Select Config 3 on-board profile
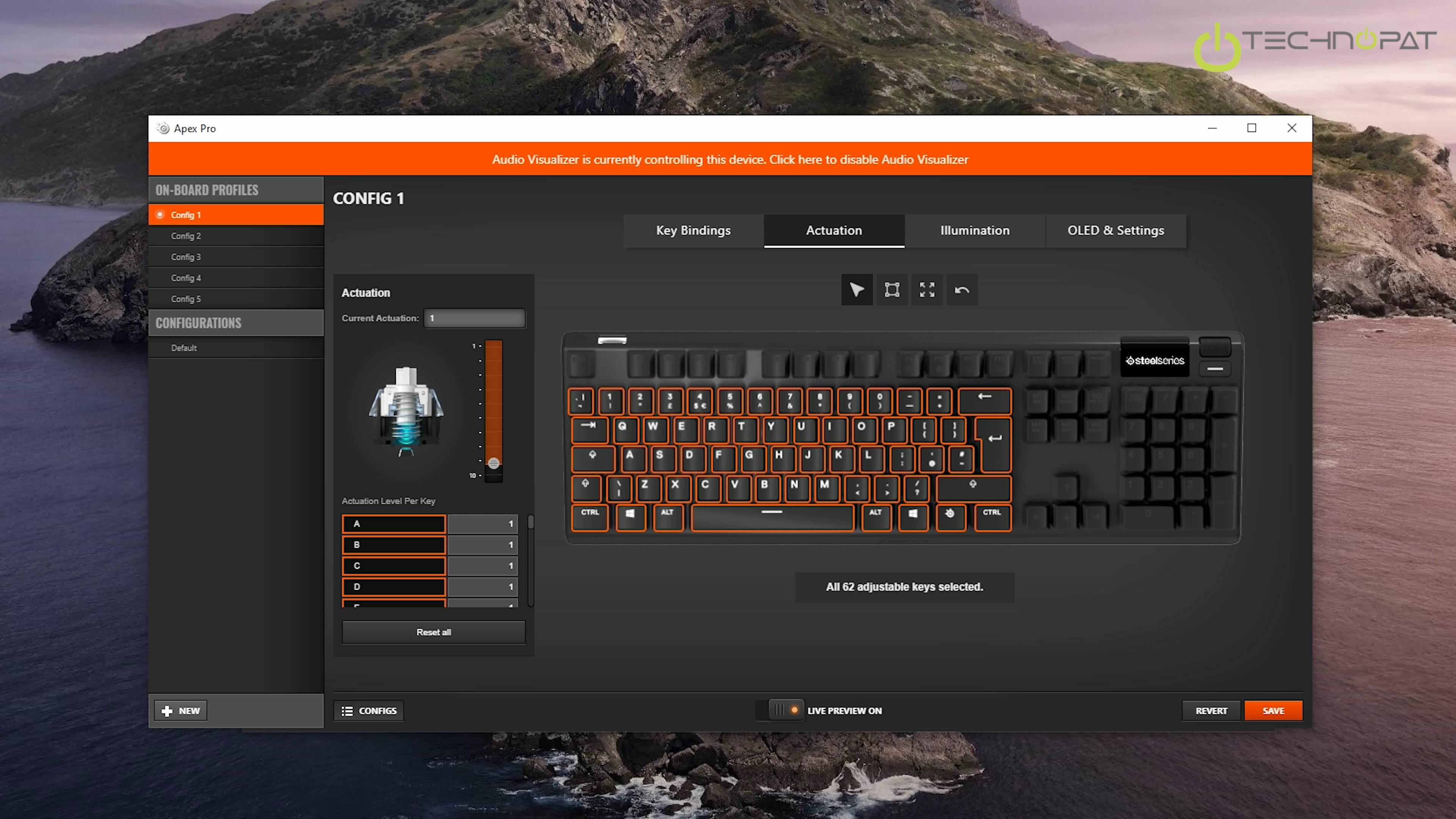Image resolution: width=1456 pixels, height=819 pixels. pos(186,257)
